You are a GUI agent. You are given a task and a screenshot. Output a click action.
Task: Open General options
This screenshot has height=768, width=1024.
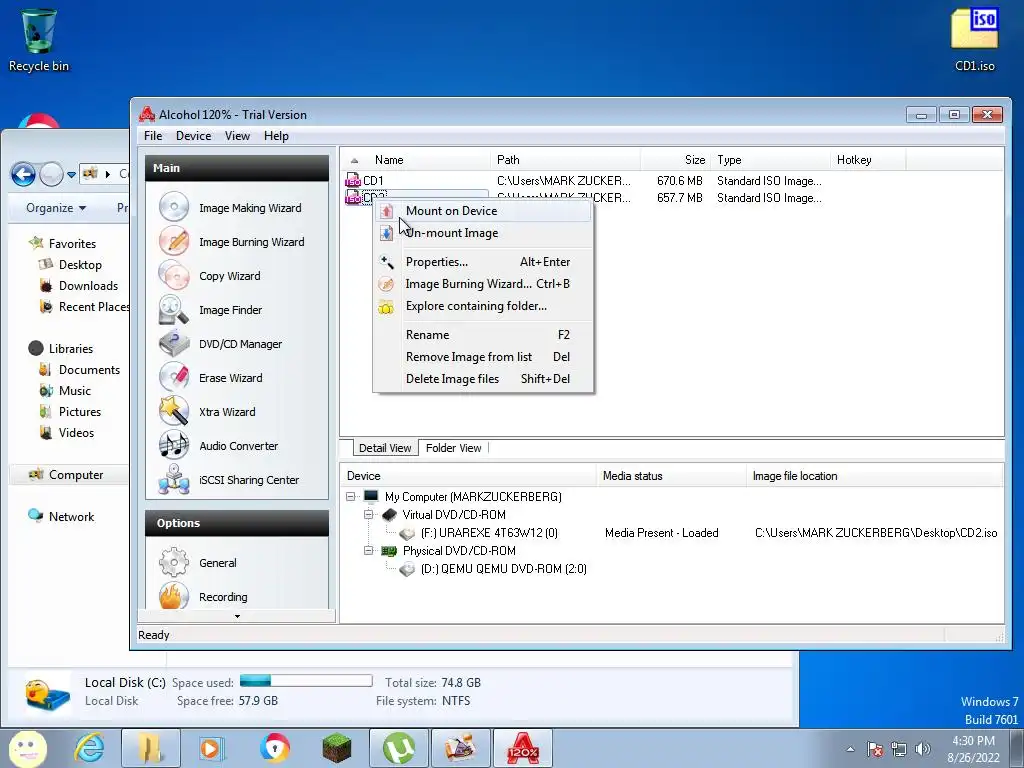[198, 562]
